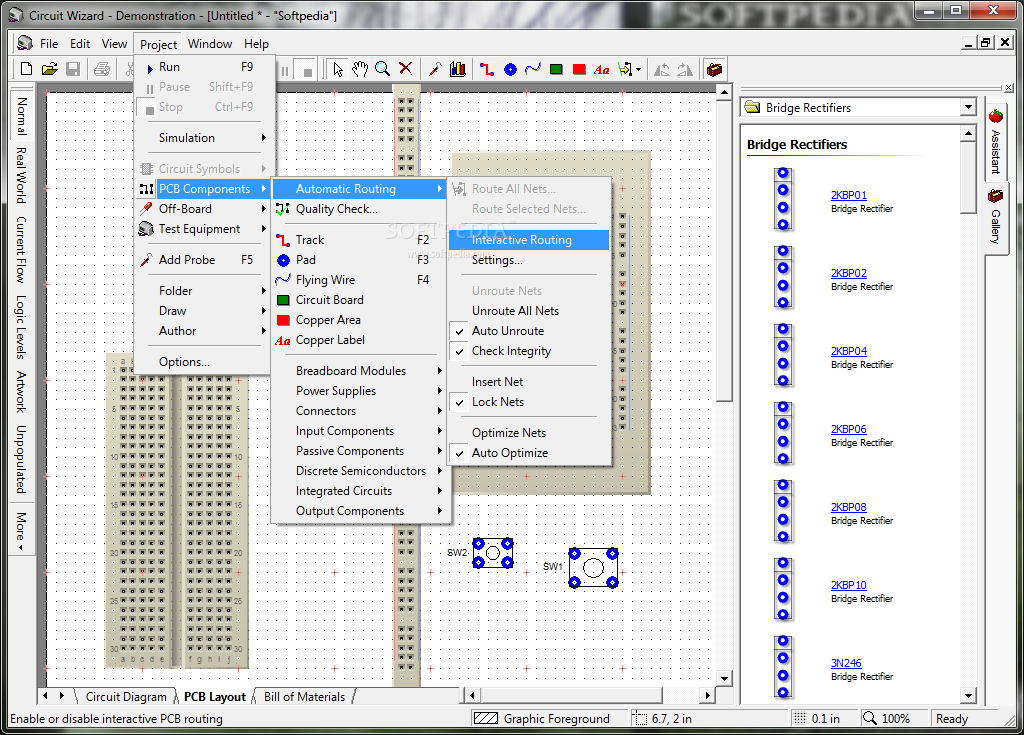Switch to Bill of Materials tab
The height and width of the screenshot is (735, 1024).
(304, 697)
